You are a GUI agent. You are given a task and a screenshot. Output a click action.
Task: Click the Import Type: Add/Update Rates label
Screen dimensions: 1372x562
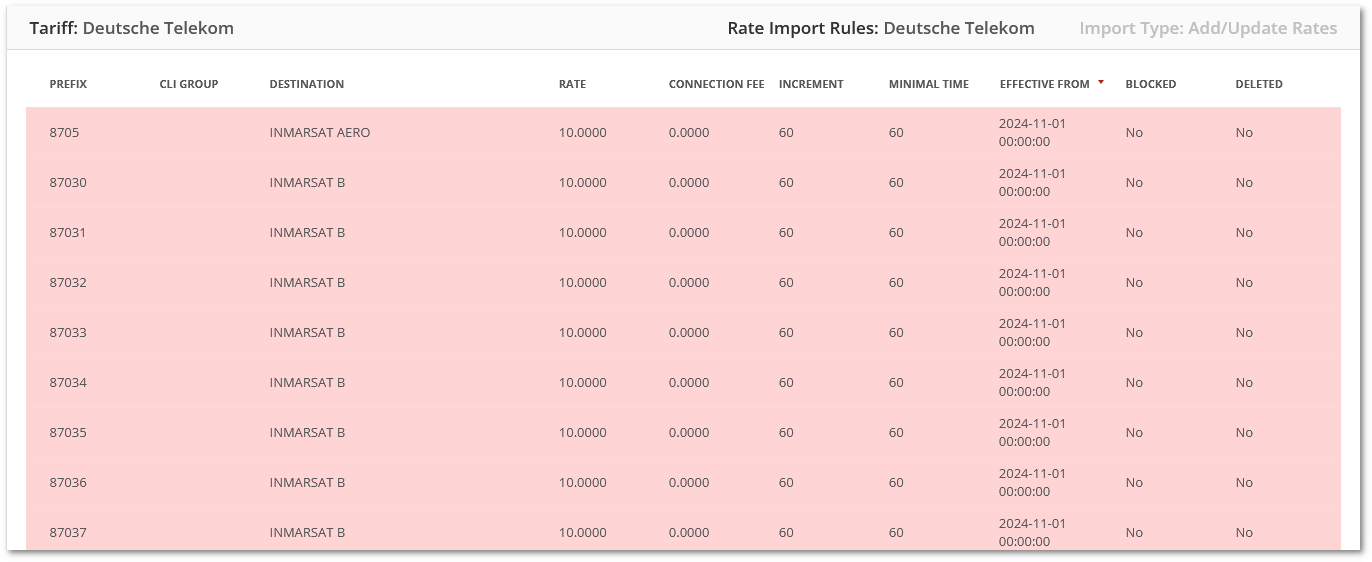1208,28
